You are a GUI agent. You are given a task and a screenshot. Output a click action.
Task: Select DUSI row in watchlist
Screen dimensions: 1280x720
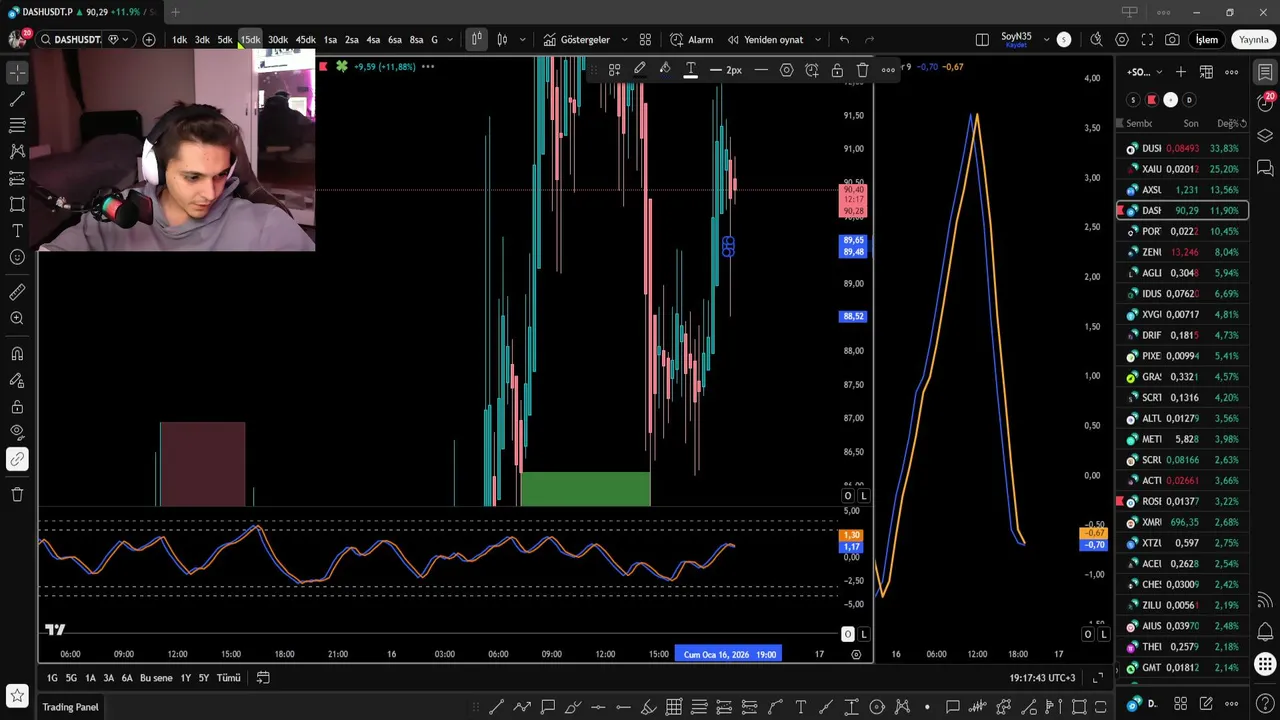(x=1182, y=148)
